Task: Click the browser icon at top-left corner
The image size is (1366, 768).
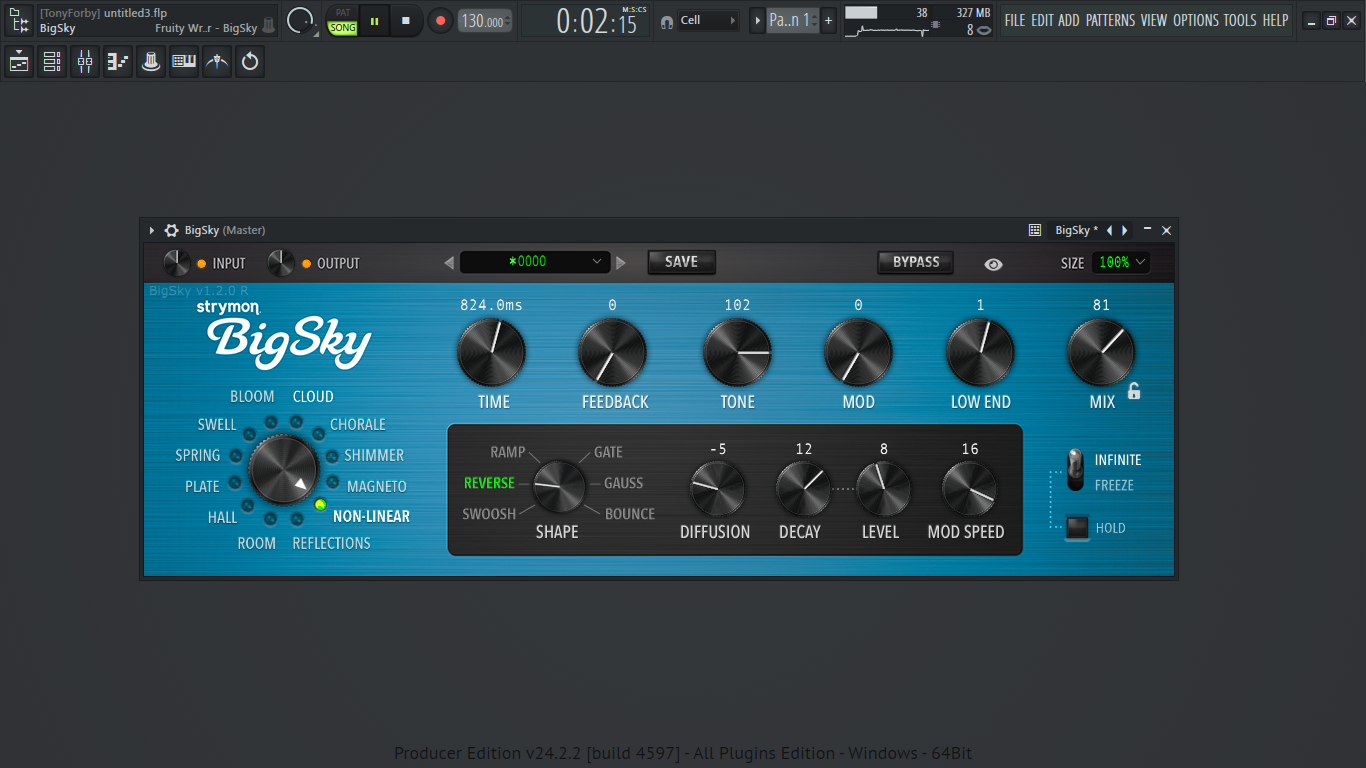Action: coord(19,20)
